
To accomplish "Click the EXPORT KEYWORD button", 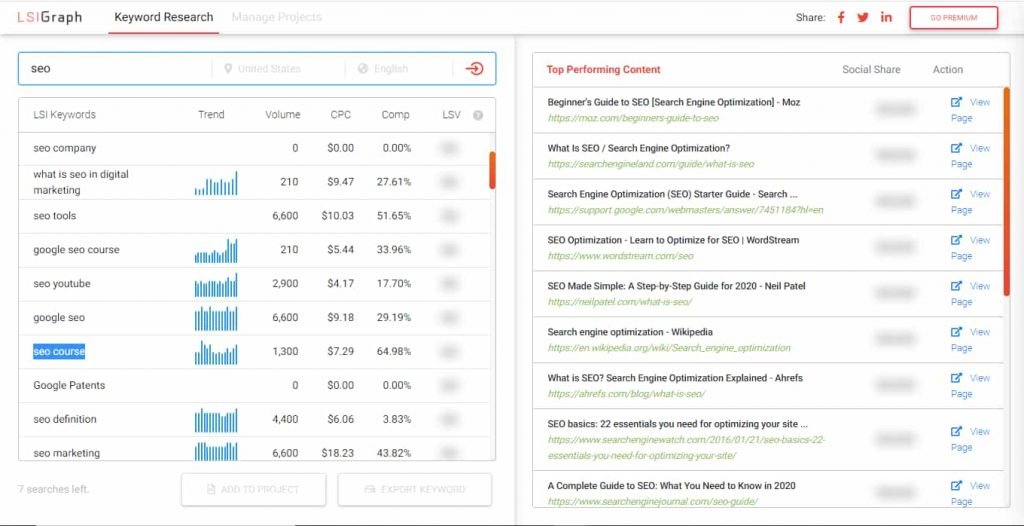I will coord(415,489).
